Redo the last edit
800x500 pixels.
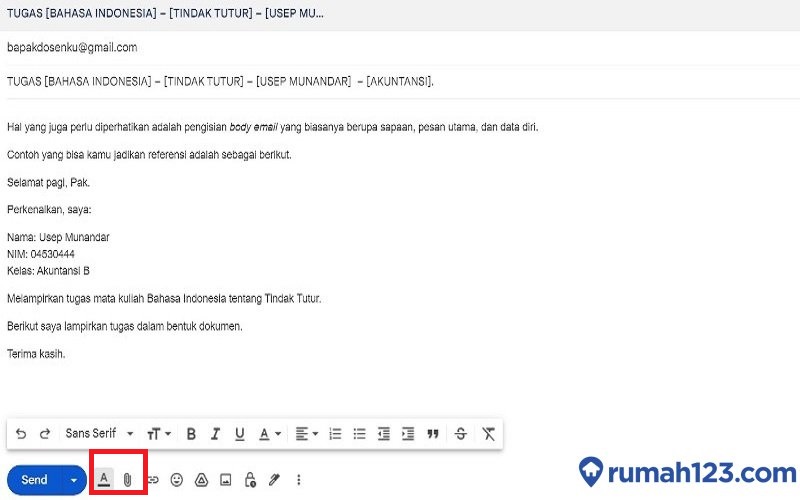click(x=45, y=434)
